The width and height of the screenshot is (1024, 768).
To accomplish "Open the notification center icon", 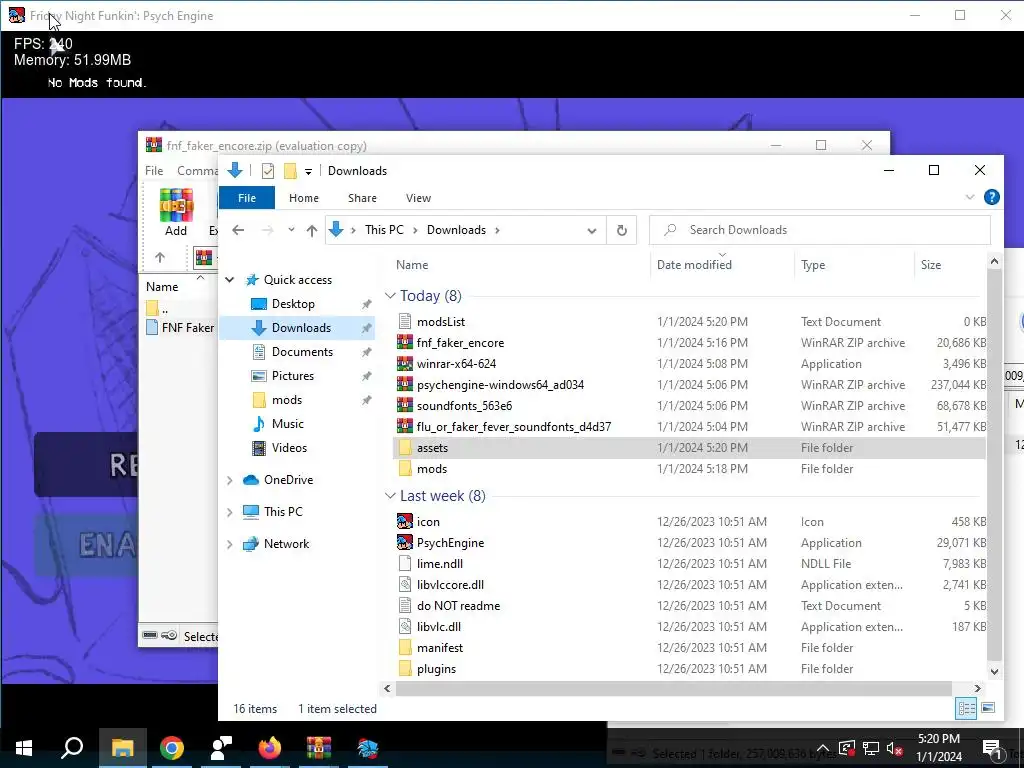I will (992, 748).
